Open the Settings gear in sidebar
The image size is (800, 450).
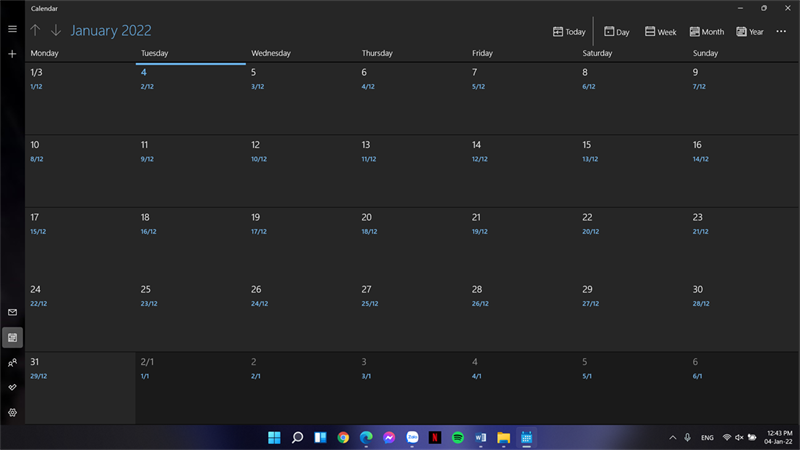pos(12,412)
